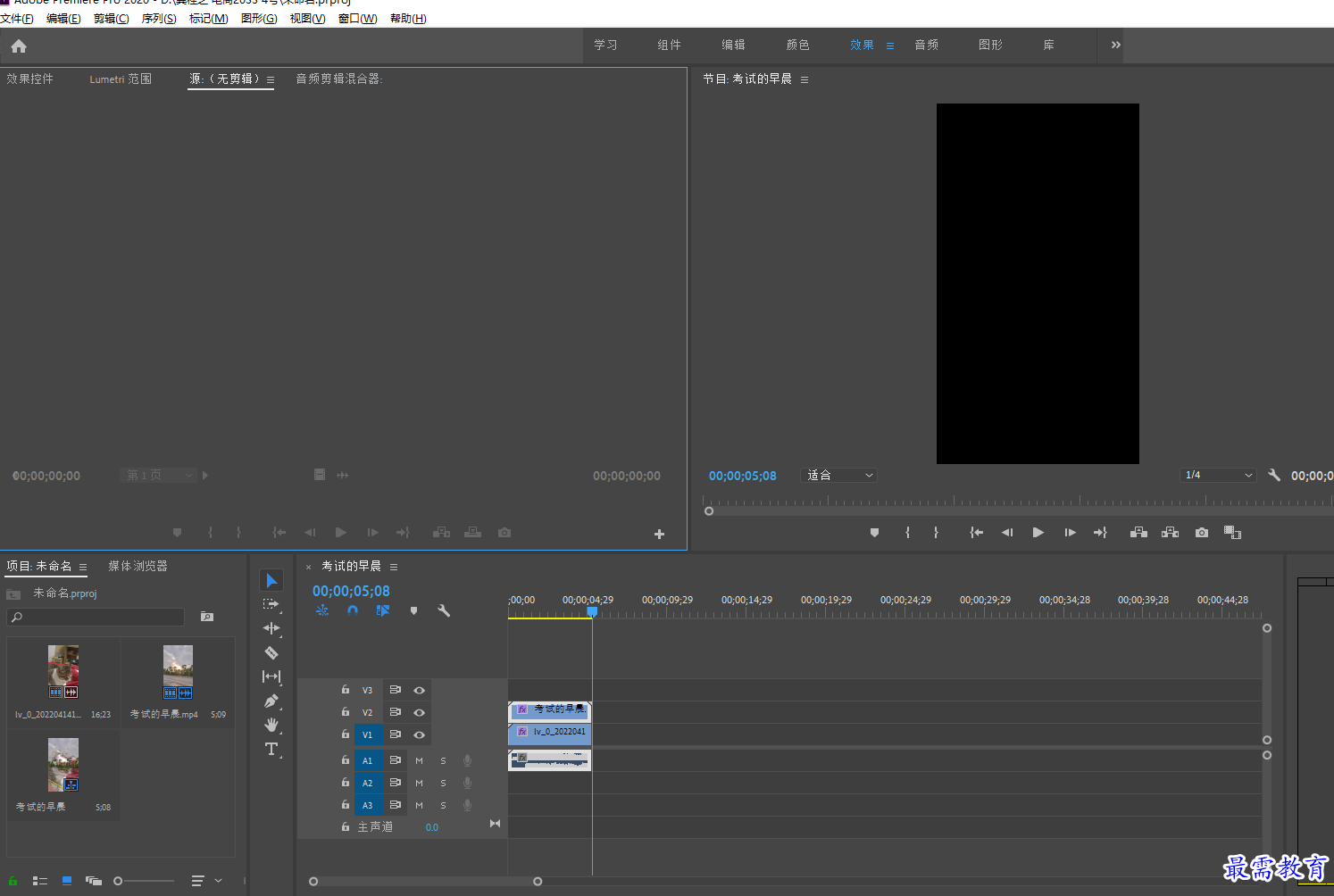Switch to 图形 workspace

point(990,45)
